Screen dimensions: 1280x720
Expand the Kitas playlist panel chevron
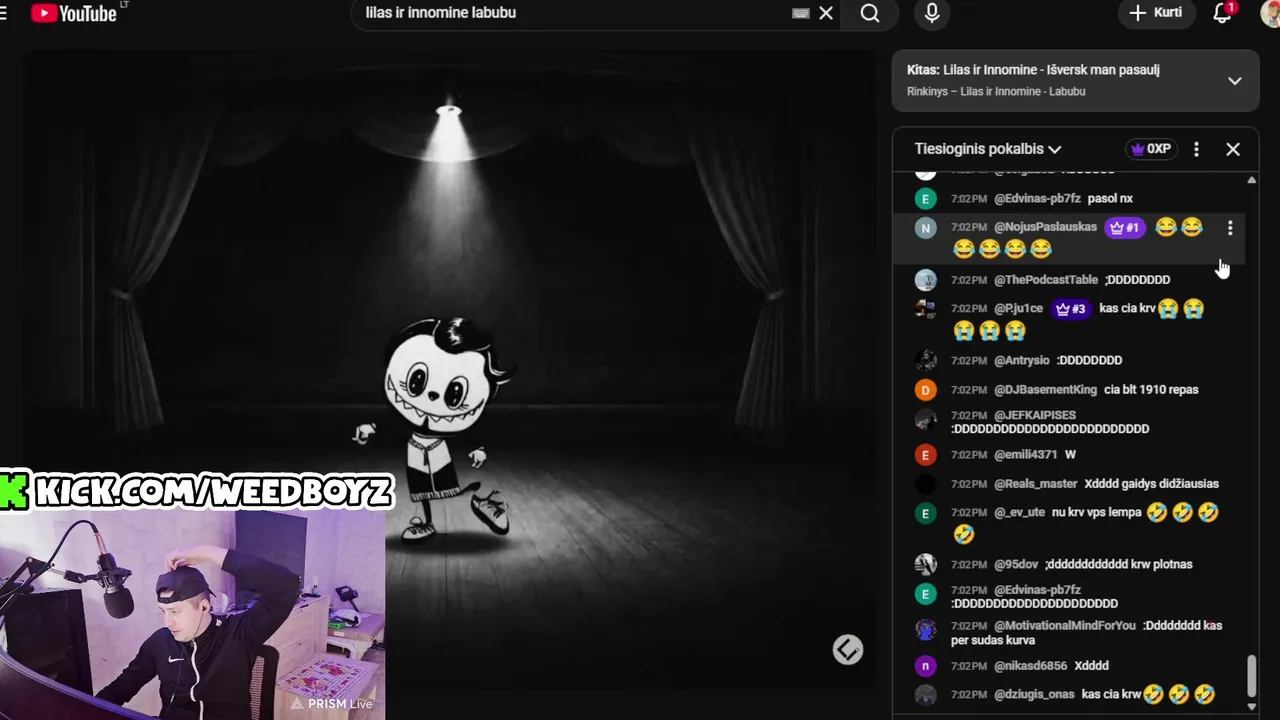[1235, 81]
